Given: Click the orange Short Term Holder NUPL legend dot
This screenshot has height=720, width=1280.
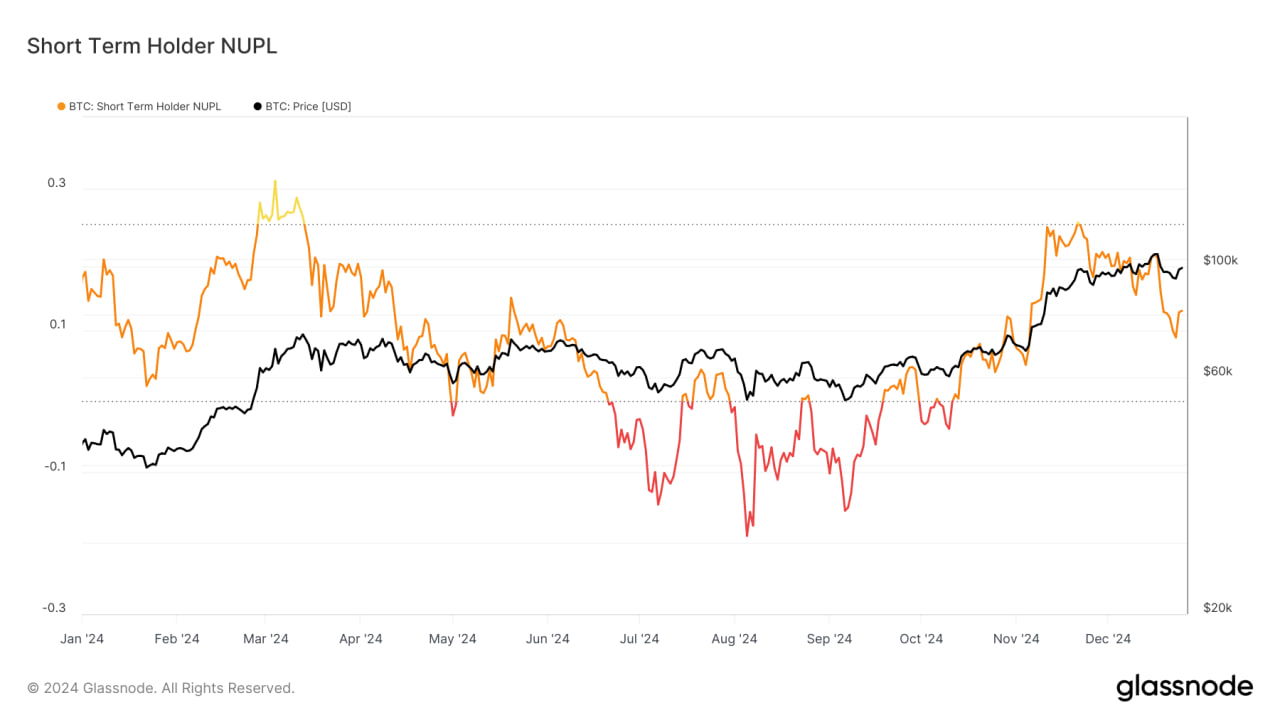Looking at the screenshot, I should [x=62, y=106].
